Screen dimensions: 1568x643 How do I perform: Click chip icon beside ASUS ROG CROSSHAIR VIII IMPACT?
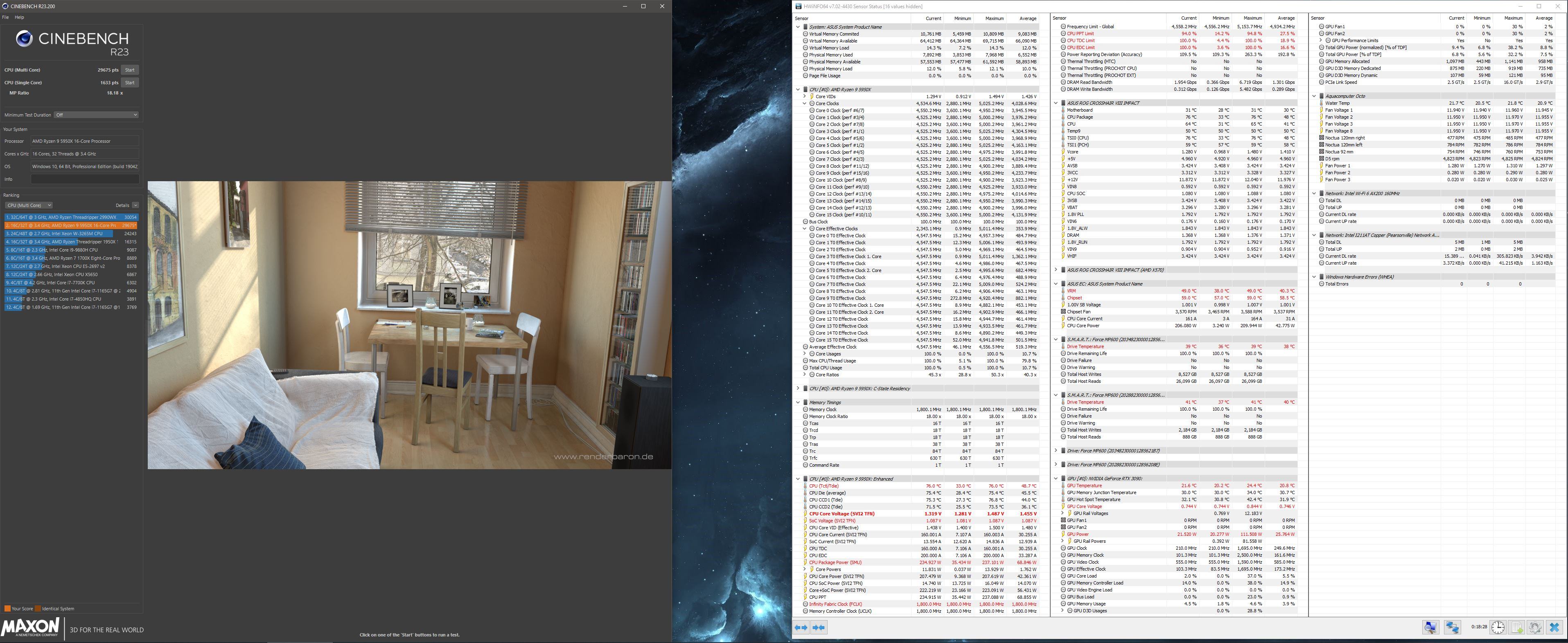pos(1063,103)
